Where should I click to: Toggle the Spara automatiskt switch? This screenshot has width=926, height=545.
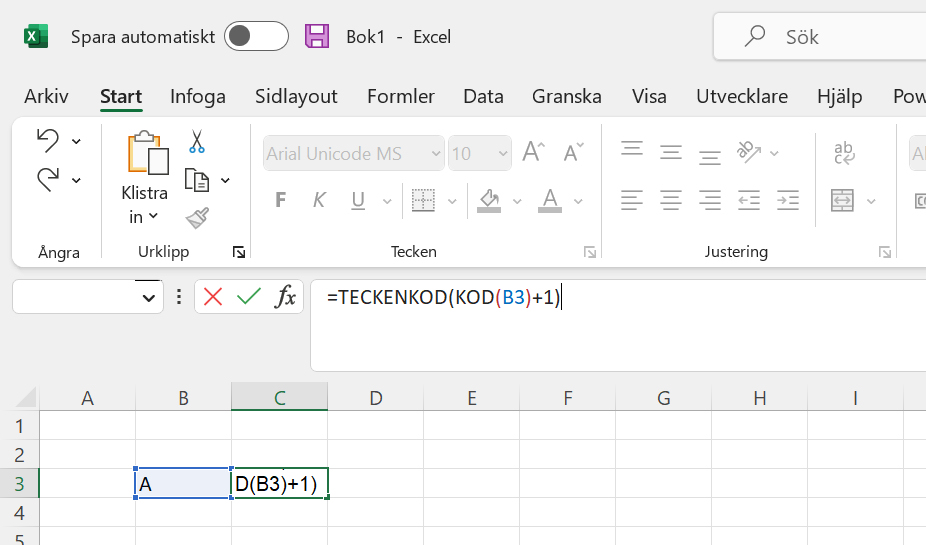click(x=256, y=36)
